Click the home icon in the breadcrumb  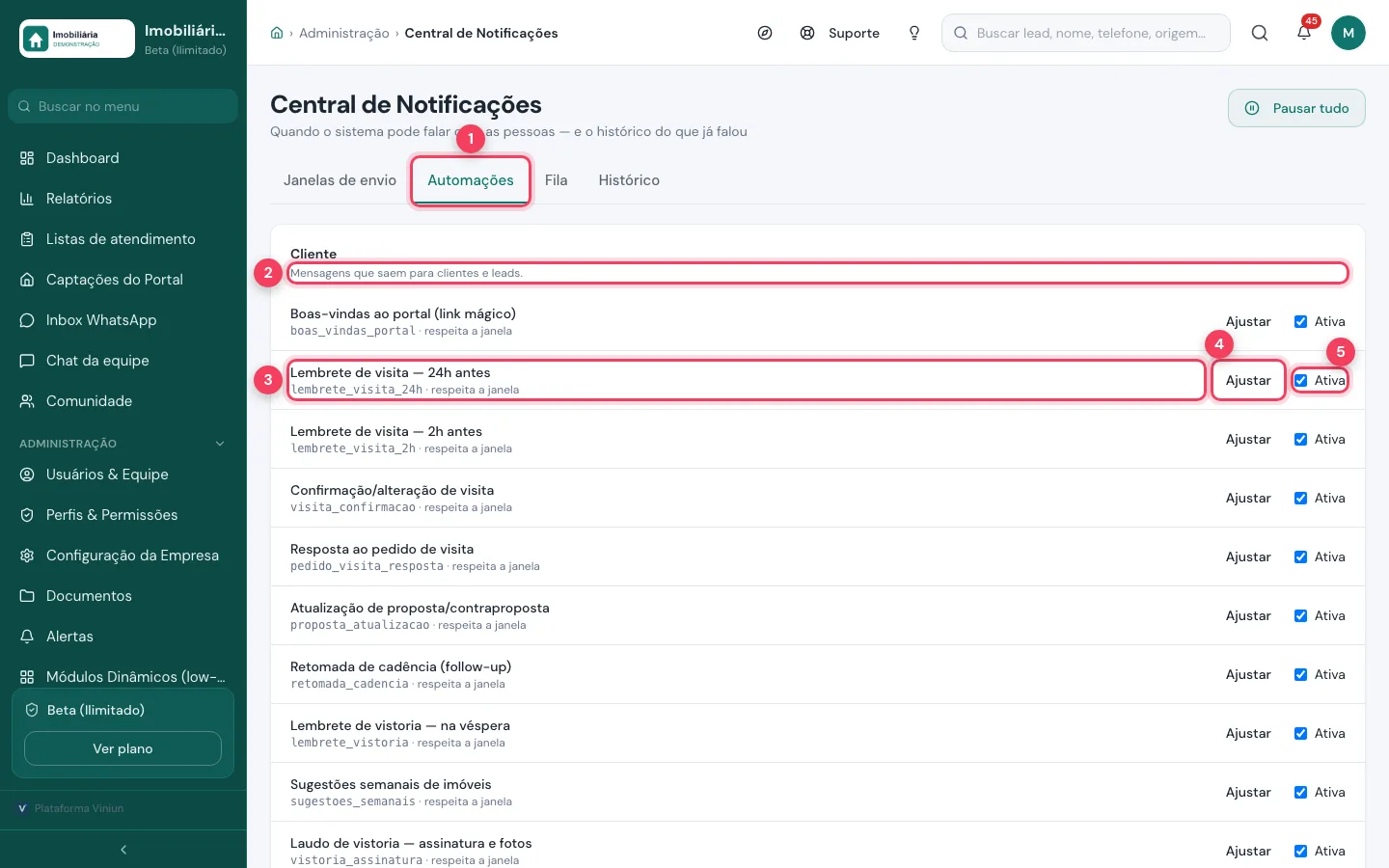pyautogui.click(x=277, y=33)
